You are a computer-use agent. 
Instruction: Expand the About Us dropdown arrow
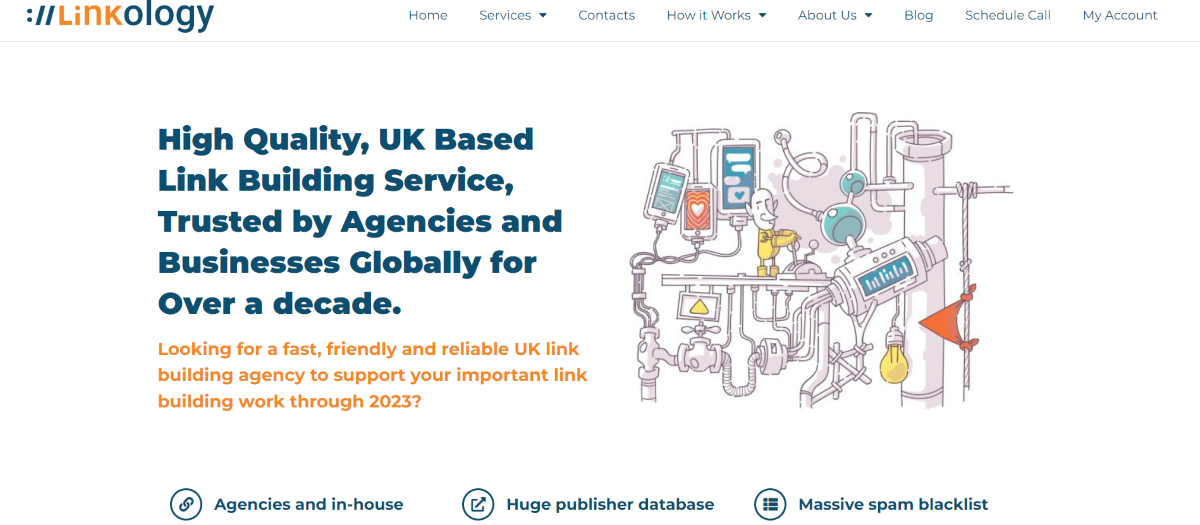[868, 16]
